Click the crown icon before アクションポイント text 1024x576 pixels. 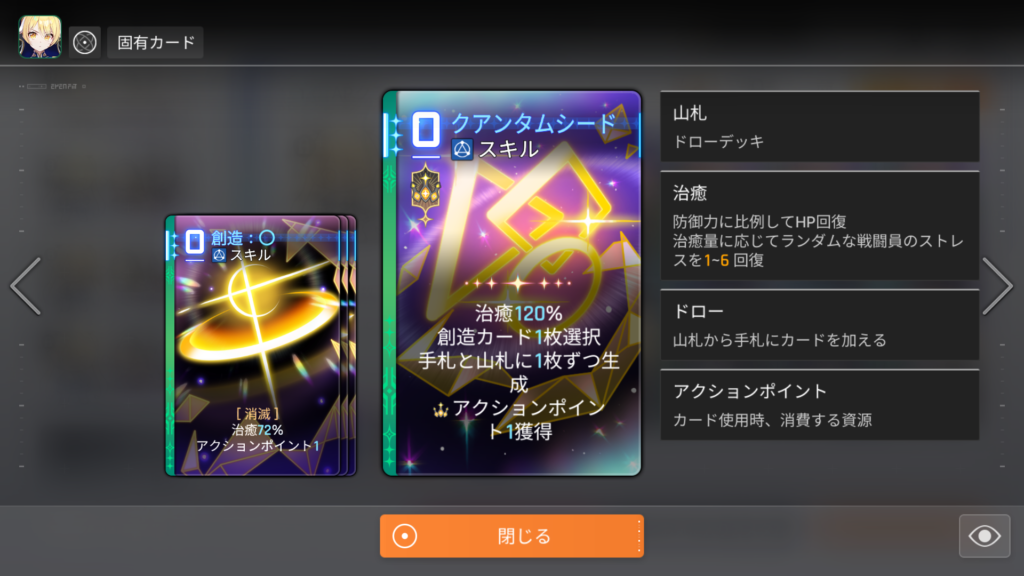pos(441,411)
